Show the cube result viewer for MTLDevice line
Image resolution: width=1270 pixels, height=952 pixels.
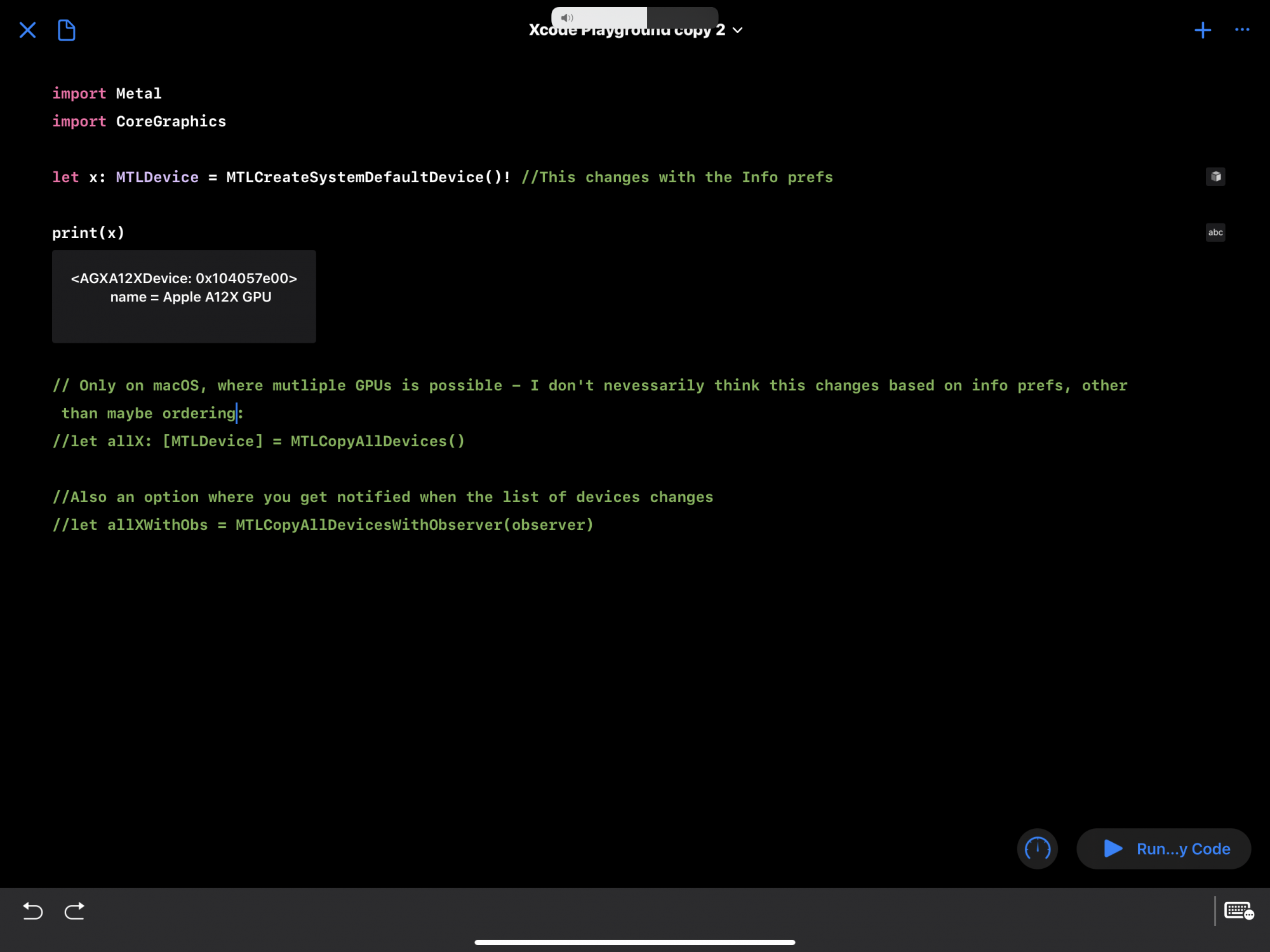point(1215,176)
